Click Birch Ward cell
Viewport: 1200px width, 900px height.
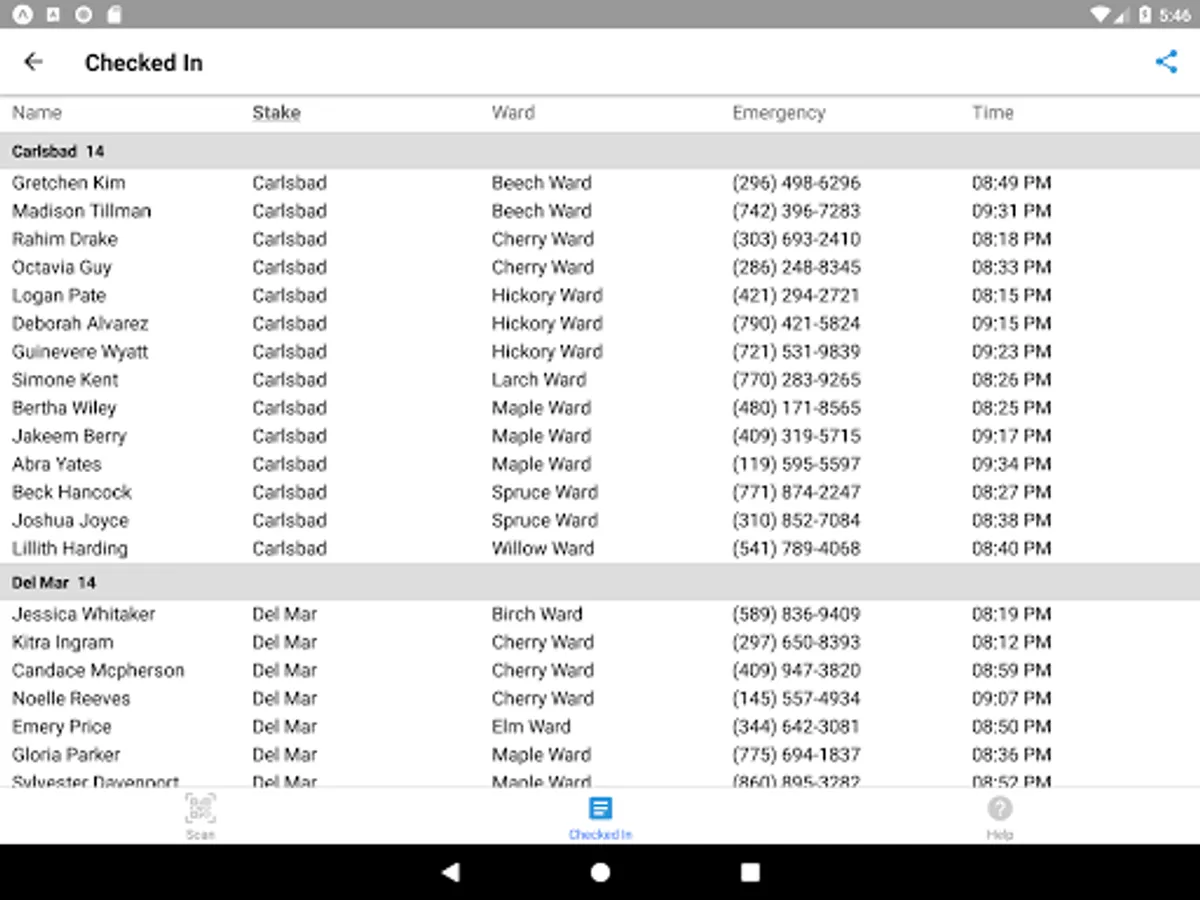coord(537,613)
